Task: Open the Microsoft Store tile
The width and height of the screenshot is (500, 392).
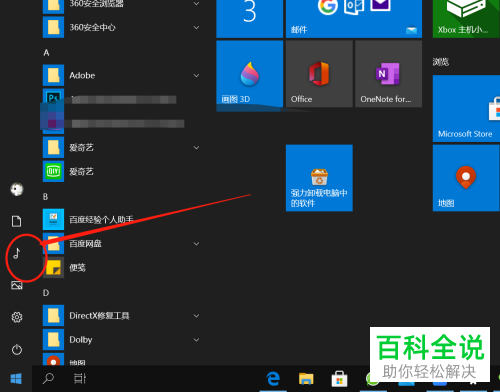Action: click(466, 109)
